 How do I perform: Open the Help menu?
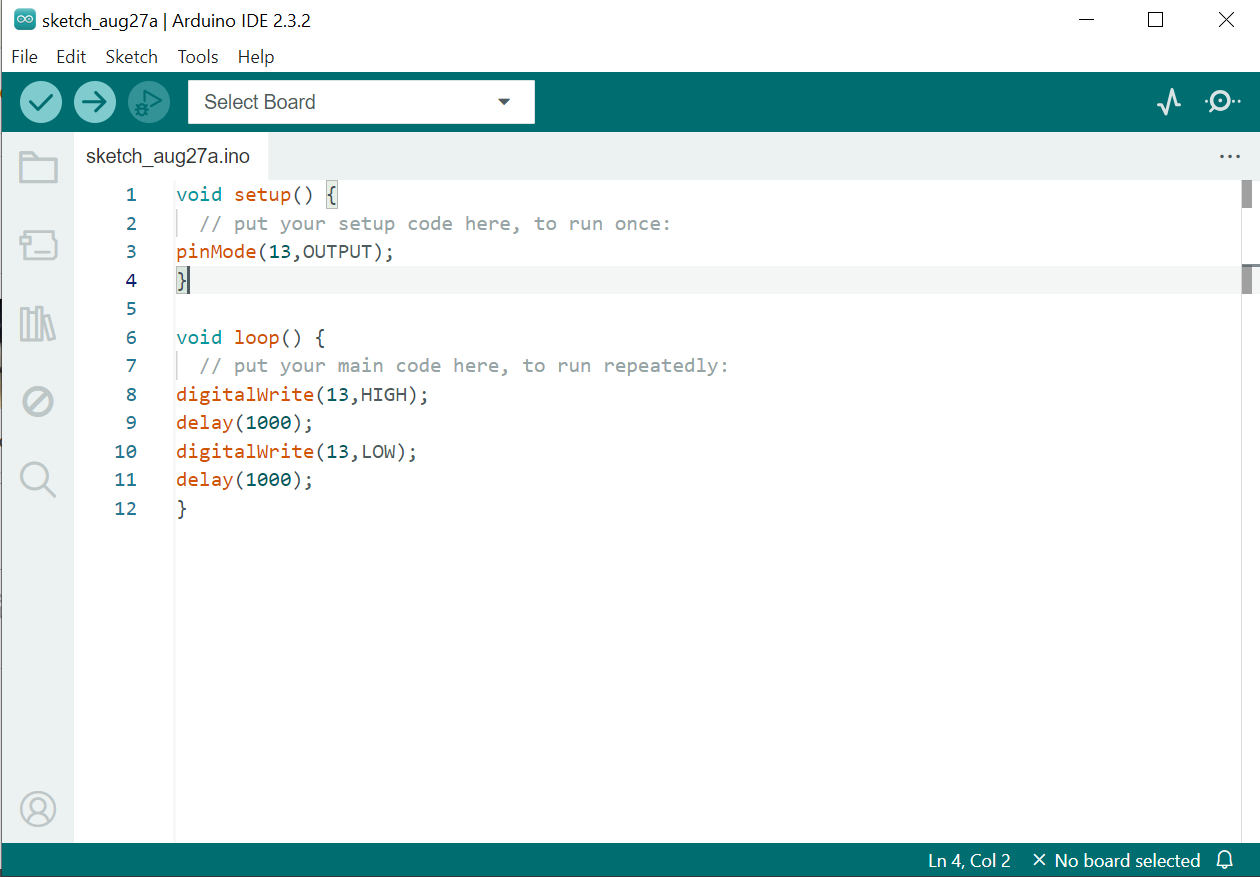tap(256, 57)
